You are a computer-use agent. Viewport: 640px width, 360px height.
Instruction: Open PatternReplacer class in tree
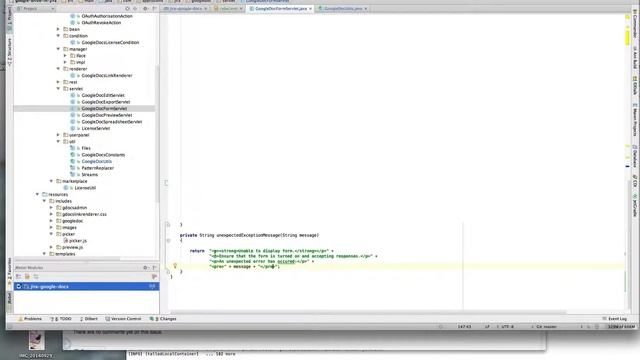tap(98, 168)
